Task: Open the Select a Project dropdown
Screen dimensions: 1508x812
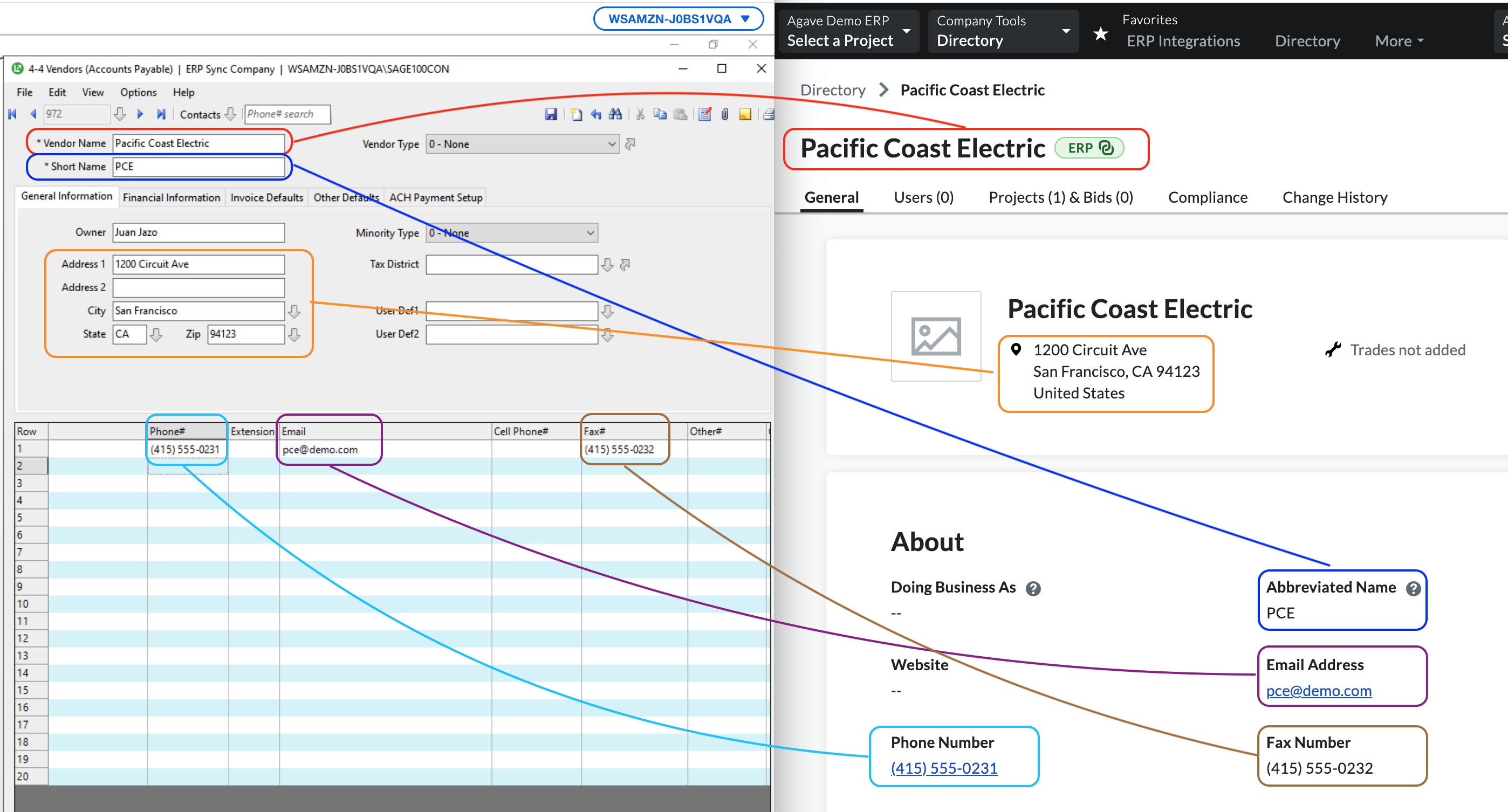Action: (x=848, y=31)
